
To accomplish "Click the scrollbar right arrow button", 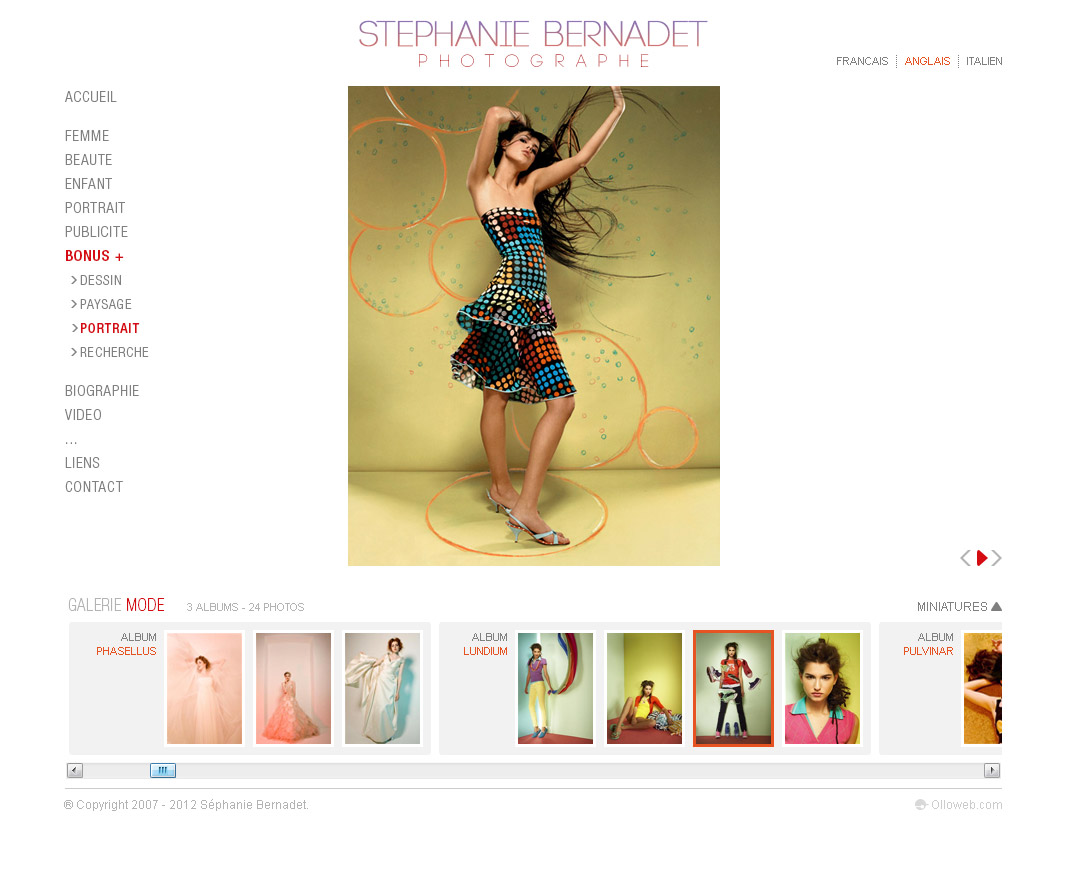I will [x=992, y=770].
